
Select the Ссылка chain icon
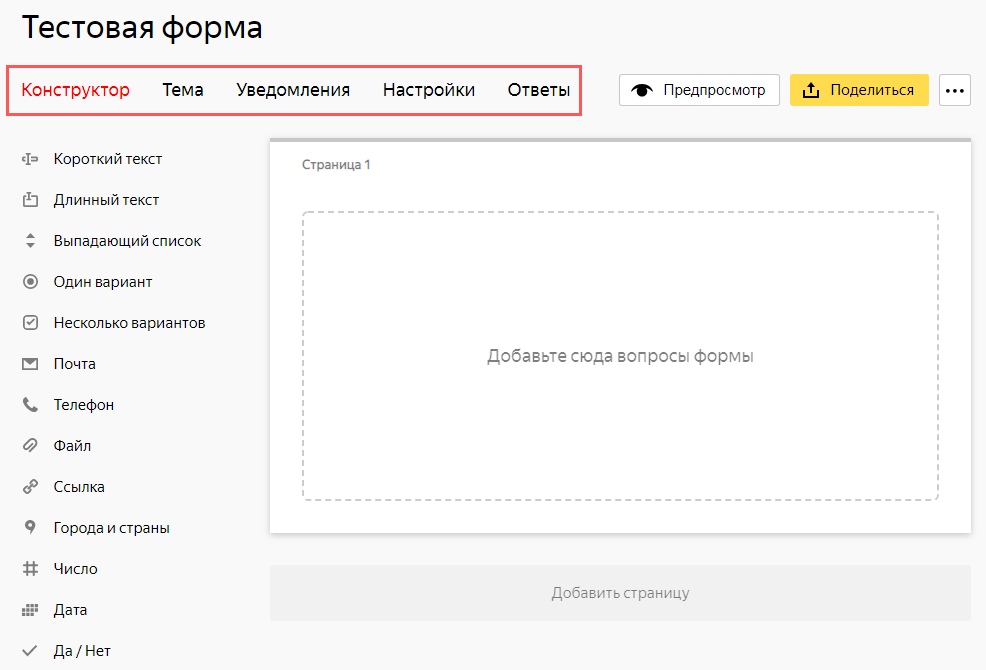click(30, 487)
